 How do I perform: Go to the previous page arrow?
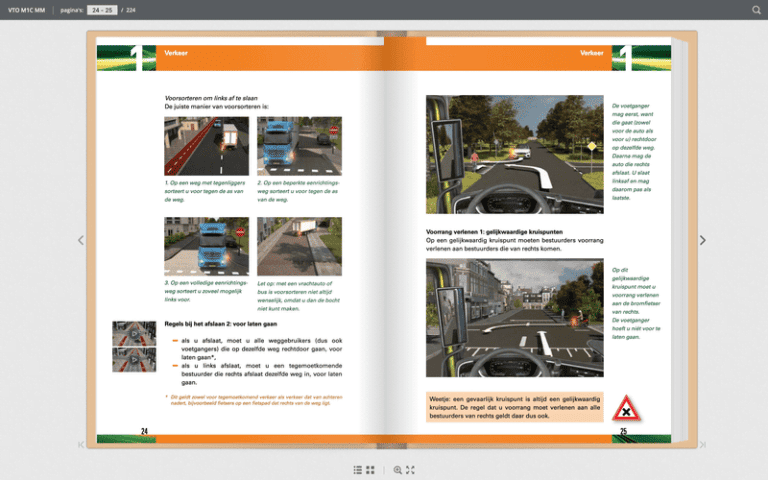tap(81, 240)
